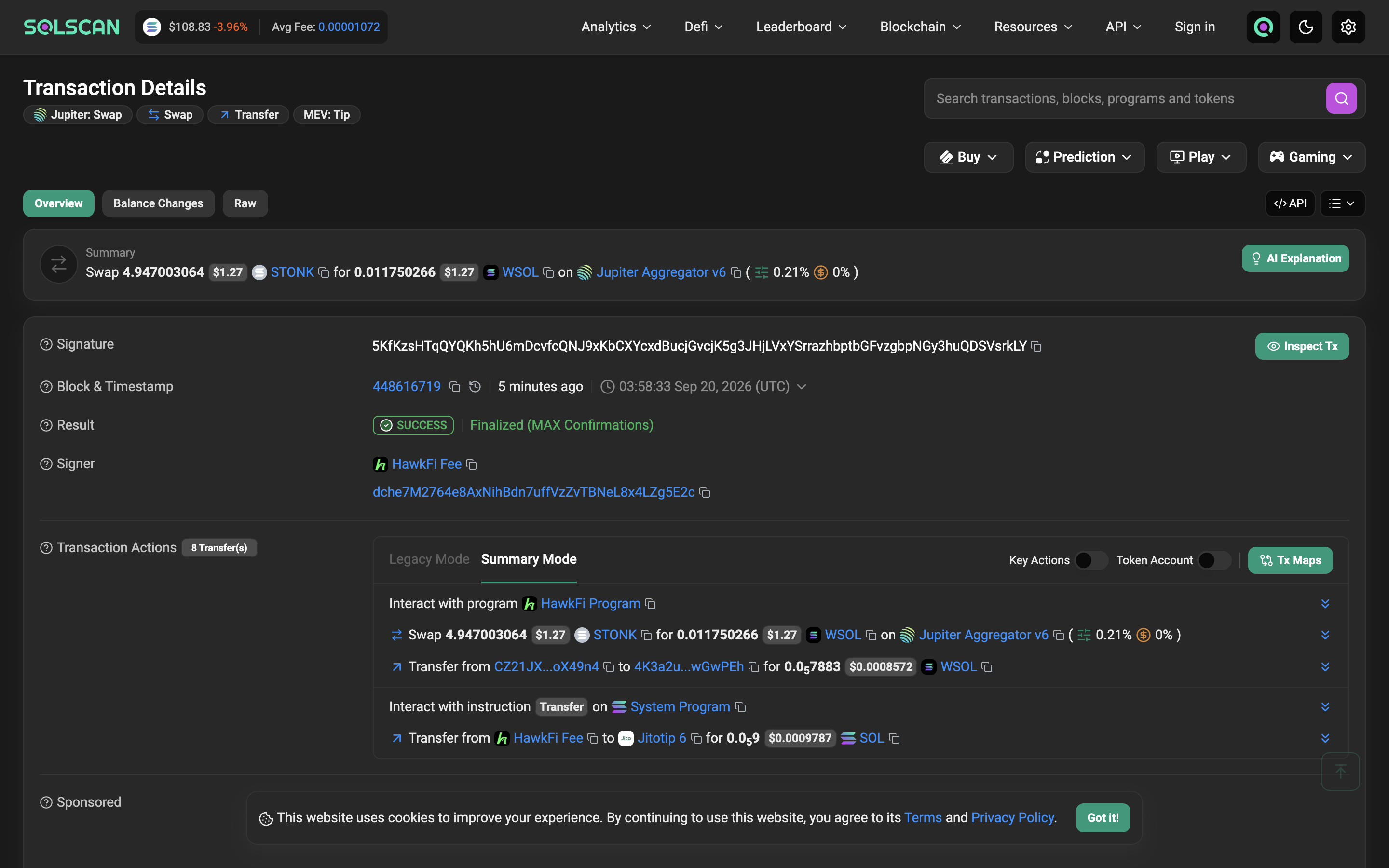
Task: Select the Overview tab
Action: click(x=58, y=204)
